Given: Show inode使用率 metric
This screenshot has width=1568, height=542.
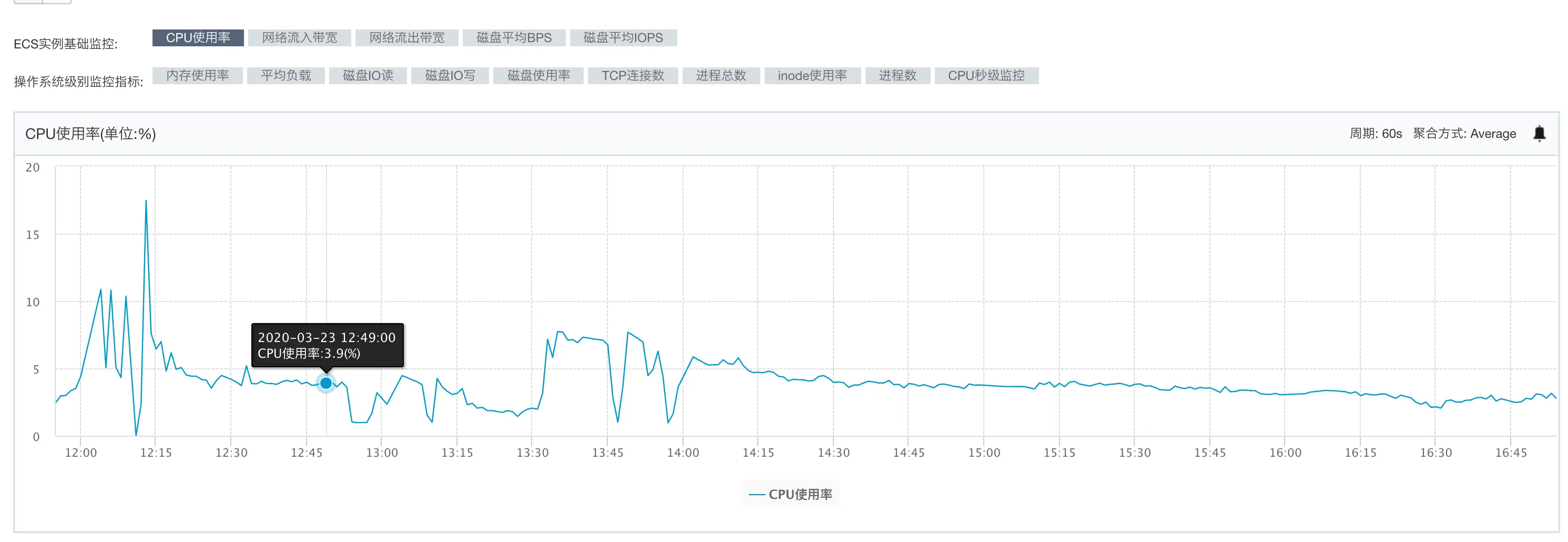Looking at the screenshot, I should pyautogui.click(x=812, y=76).
